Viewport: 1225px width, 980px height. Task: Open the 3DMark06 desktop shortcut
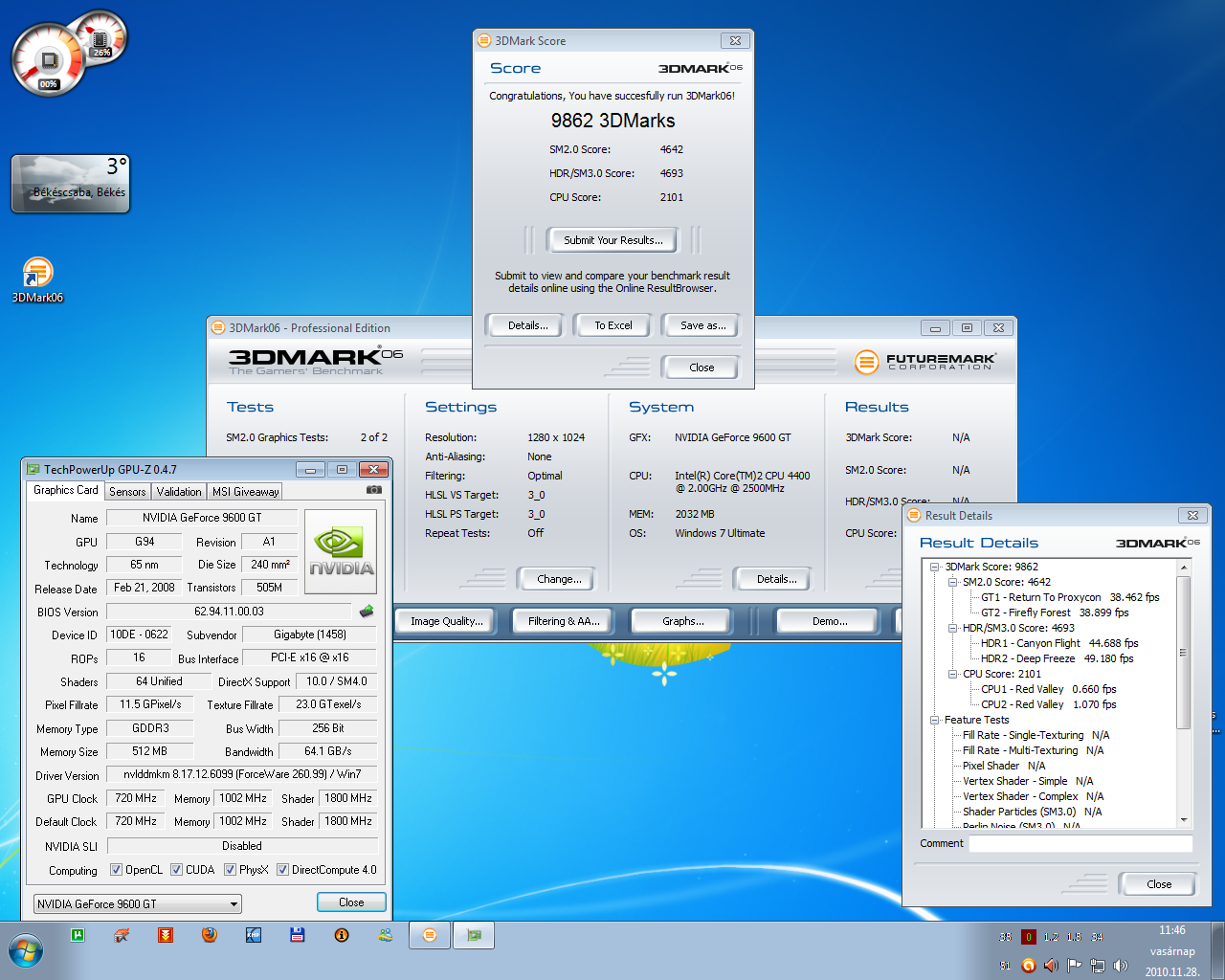coord(37,275)
